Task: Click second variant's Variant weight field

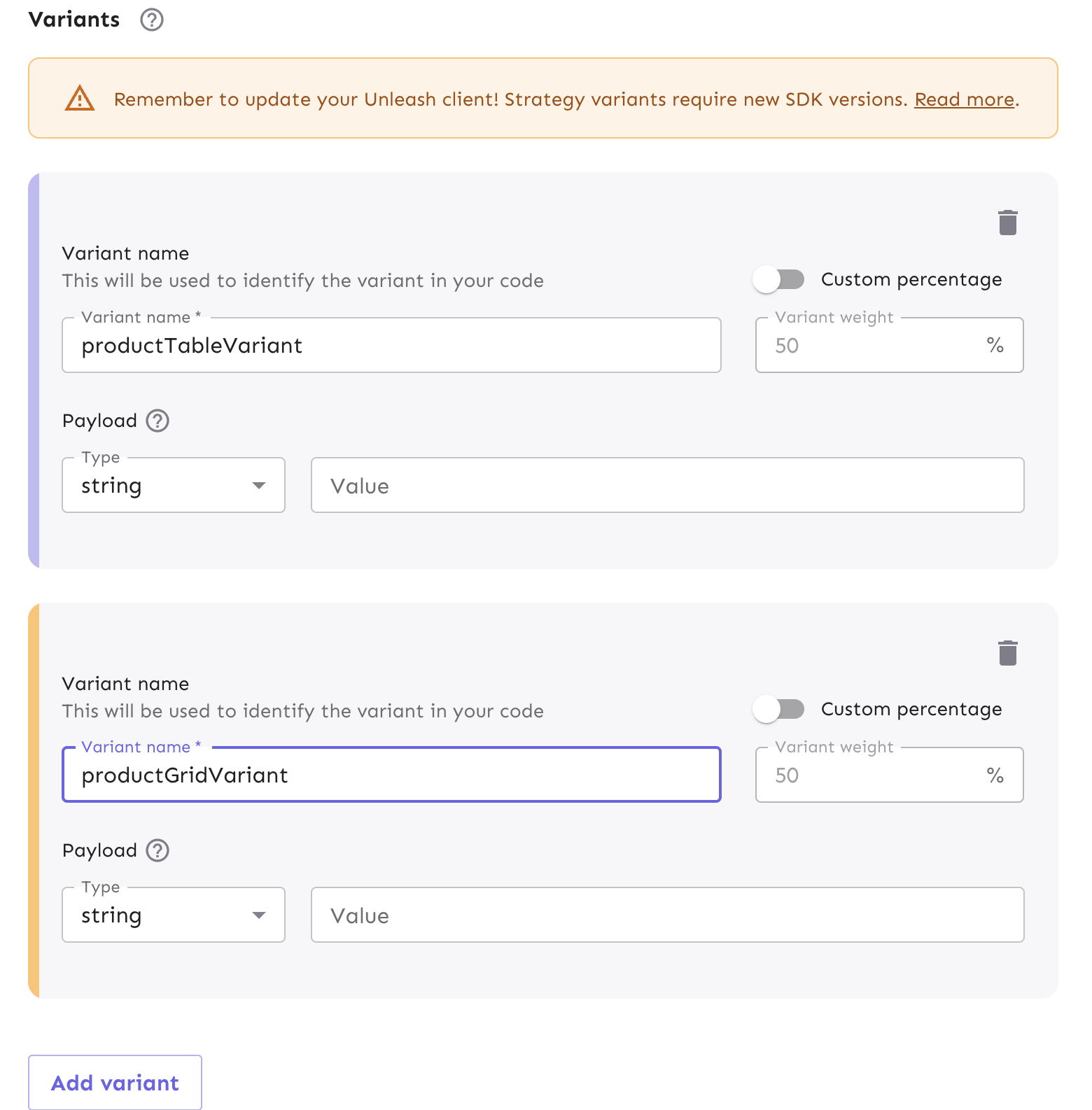Action: (875, 775)
